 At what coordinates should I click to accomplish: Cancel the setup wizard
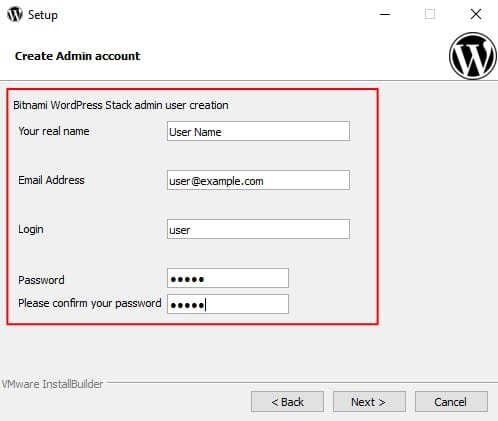(451, 402)
